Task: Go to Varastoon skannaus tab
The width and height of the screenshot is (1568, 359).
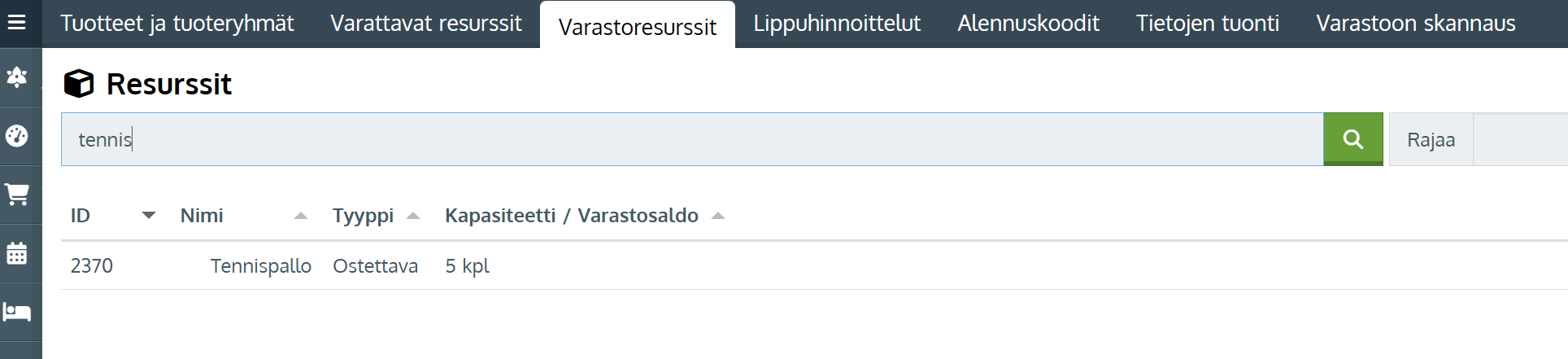Action: pyautogui.click(x=1416, y=24)
